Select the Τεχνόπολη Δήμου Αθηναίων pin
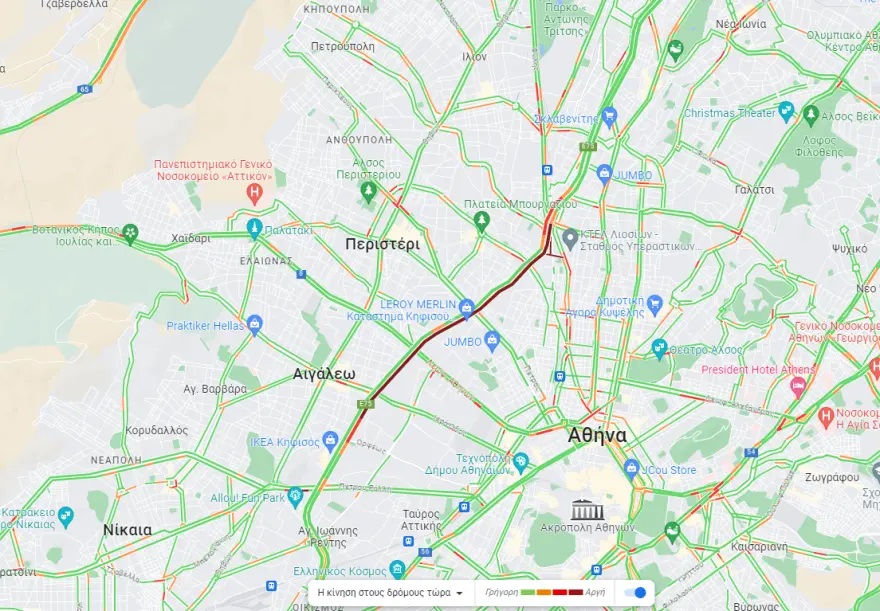Screen dimensions: 880x611 pos(521,462)
